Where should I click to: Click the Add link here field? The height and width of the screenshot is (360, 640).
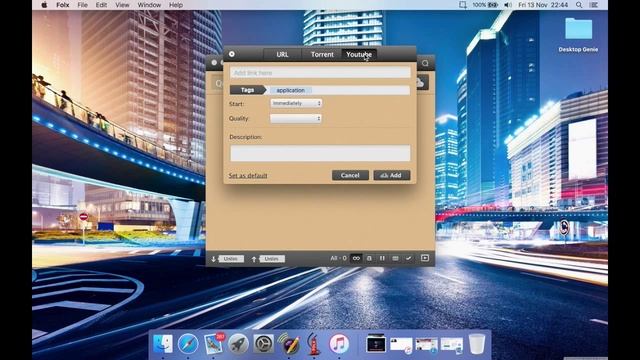tap(320, 73)
